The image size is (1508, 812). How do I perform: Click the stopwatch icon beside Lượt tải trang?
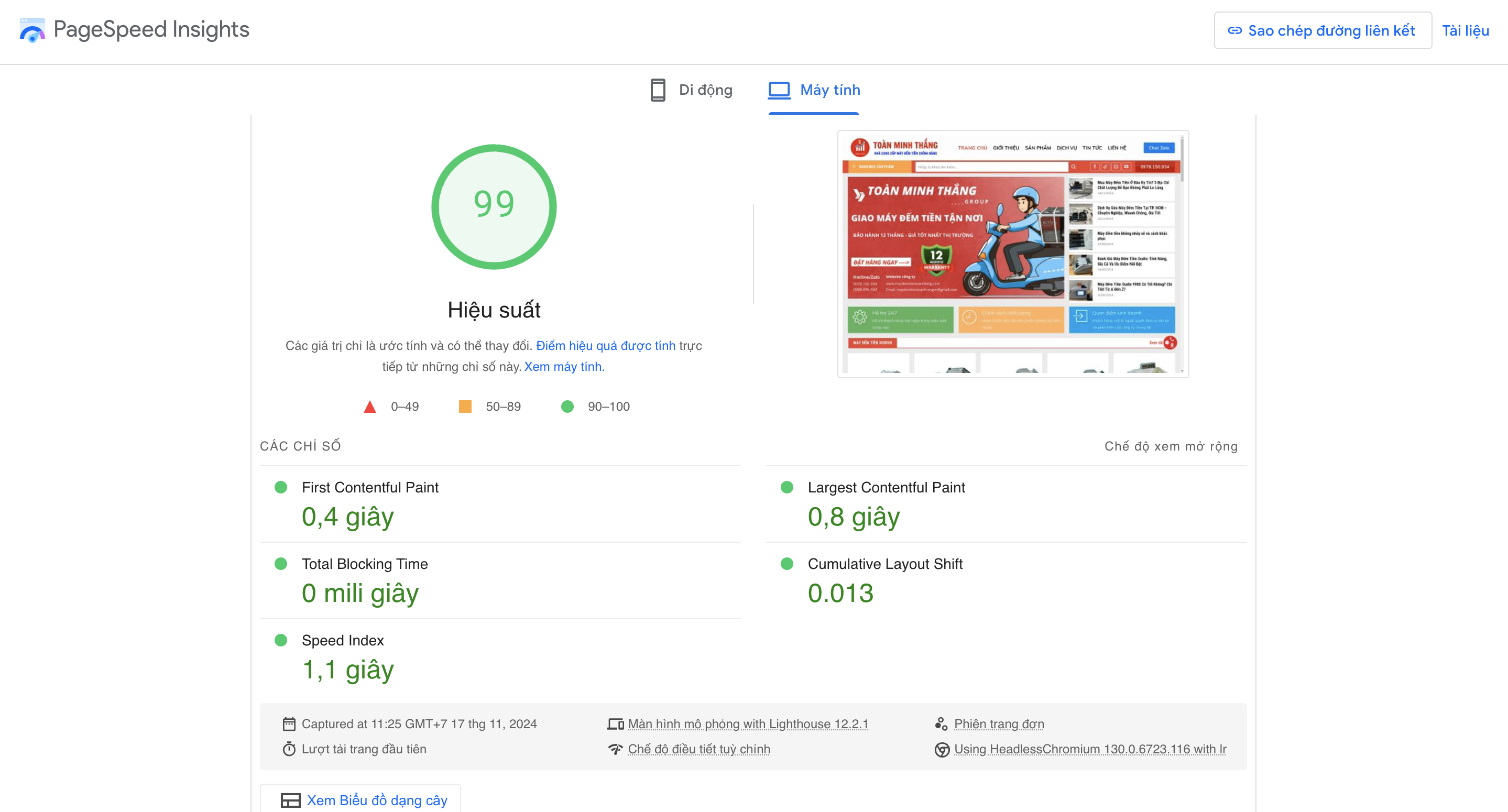tap(289, 749)
